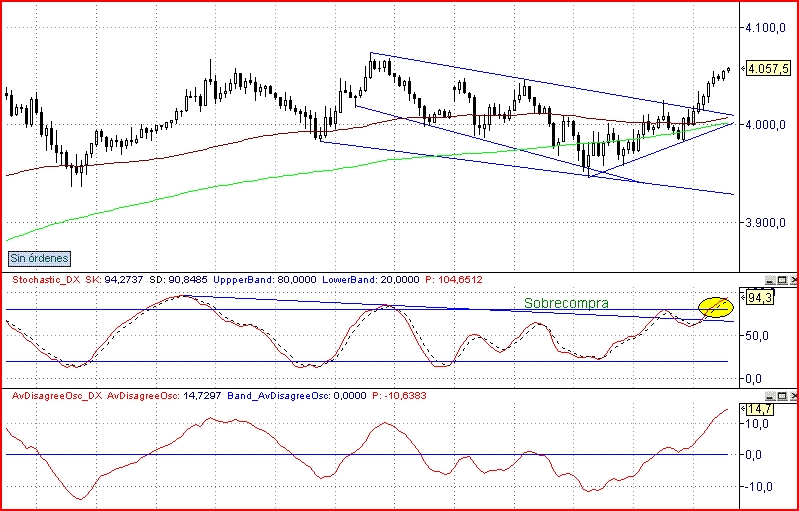Close the Stochastic_DX indicator panel
The height and width of the screenshot is (511, 799).
click(x=793, y=280)
